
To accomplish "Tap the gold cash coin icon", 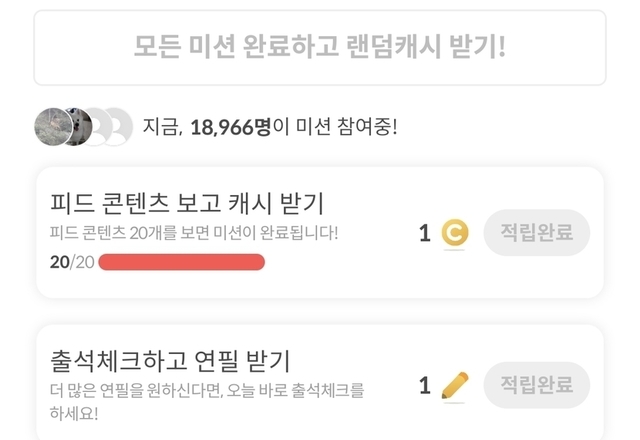I will pyautogui.click(x=455, y=233).
